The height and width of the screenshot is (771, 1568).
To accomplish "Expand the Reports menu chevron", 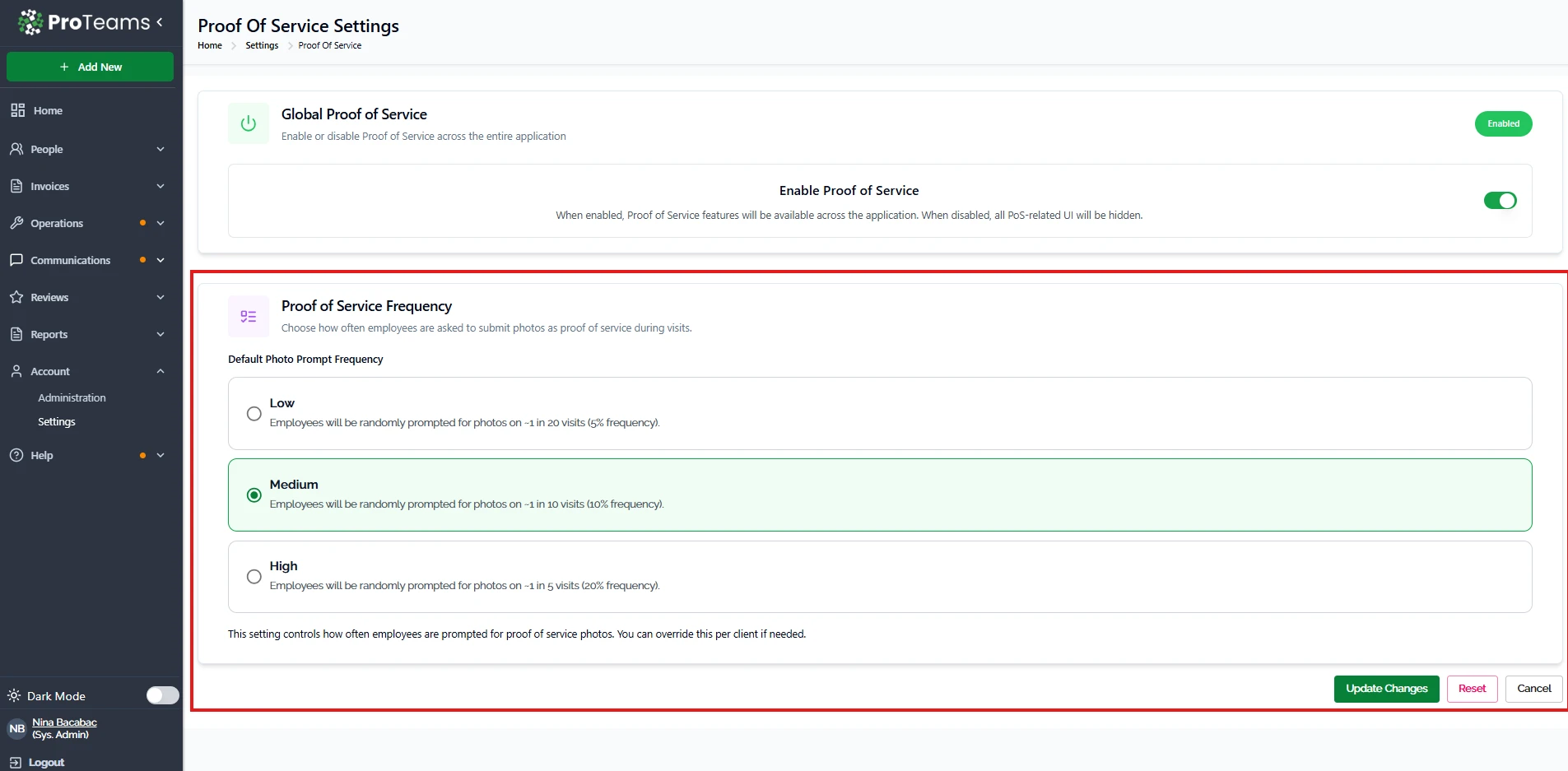I will click(x=161, y=334).
